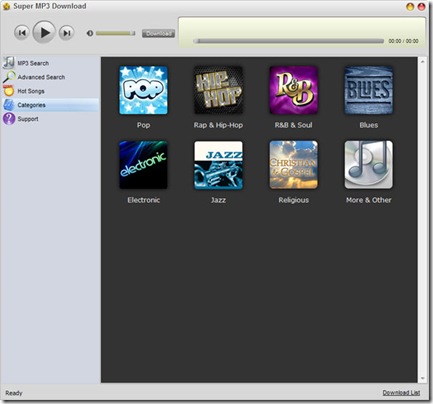Skip to the previous track
Screen dimensions: 433x404
click(x=22, y=33)
